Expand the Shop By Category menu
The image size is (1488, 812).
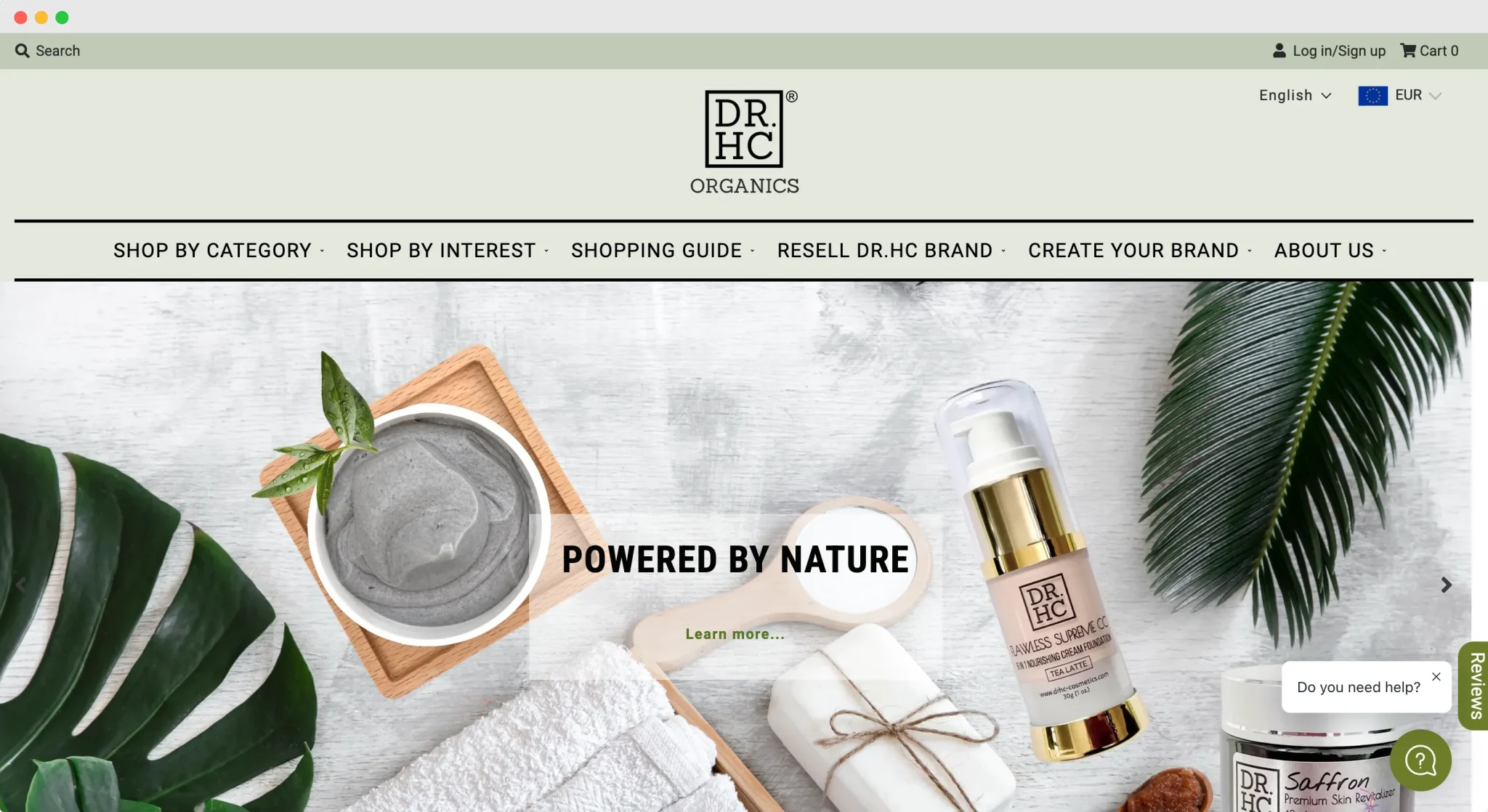coord(219,251)
